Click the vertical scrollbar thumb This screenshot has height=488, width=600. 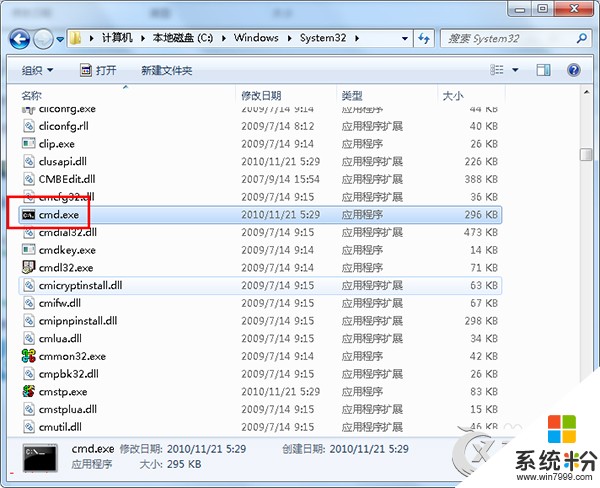[x=586, y=154]
